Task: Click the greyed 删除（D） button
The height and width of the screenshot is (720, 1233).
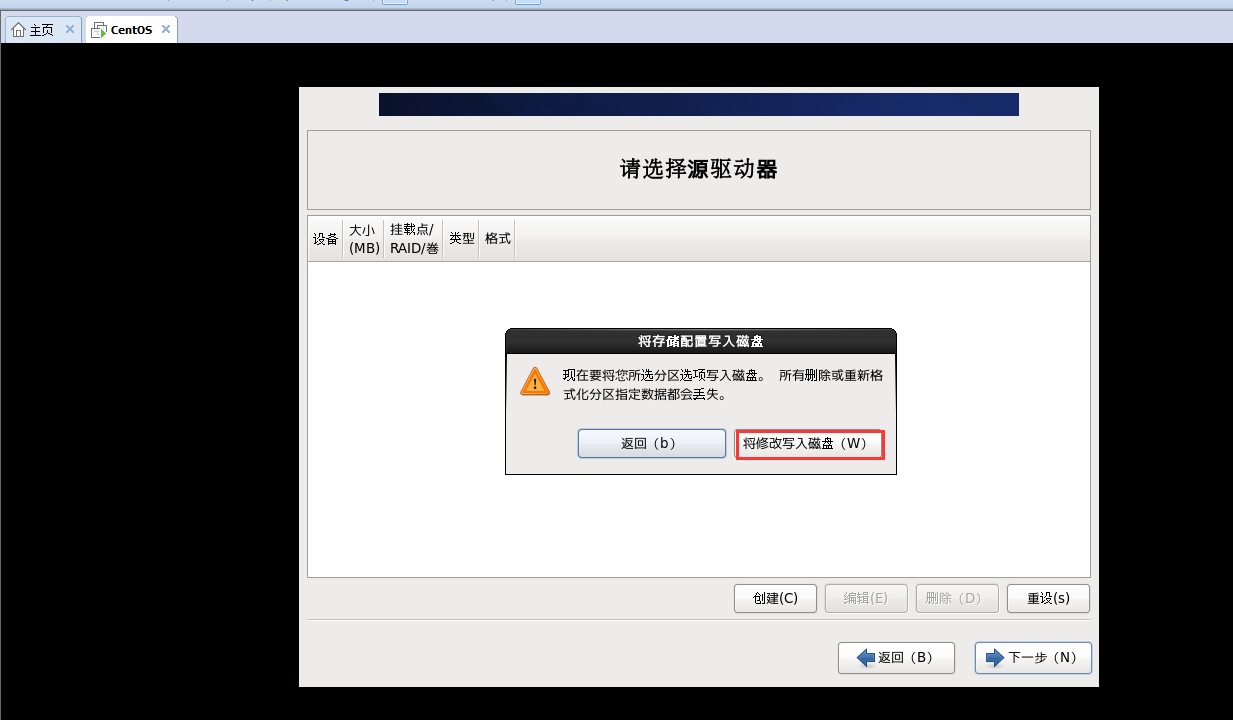Action: [x=957, y=598]
